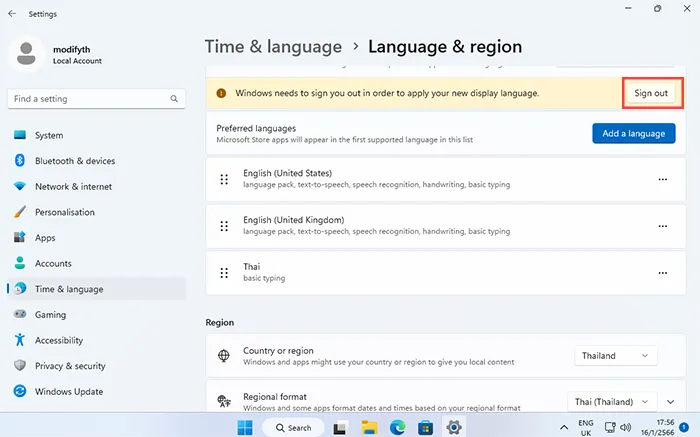The image size is (700, 437).
Task: Open the Regional format Thai (Thailand) dropdown
Action: (x=612, y=402)
